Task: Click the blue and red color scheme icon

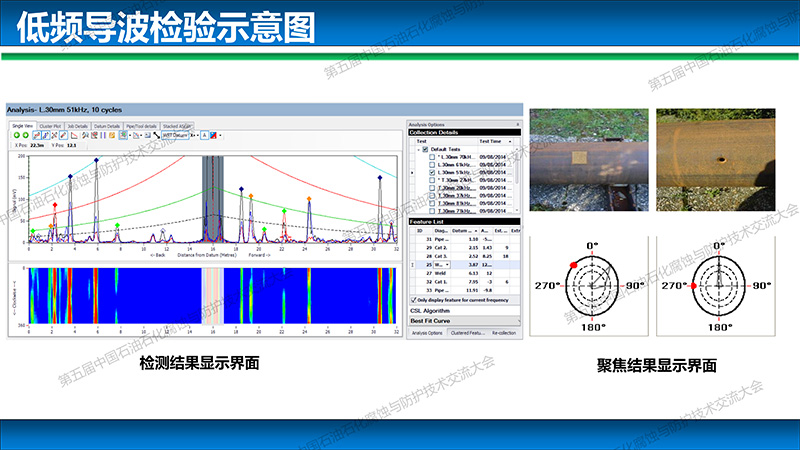Action: click(x=213, y=135)
